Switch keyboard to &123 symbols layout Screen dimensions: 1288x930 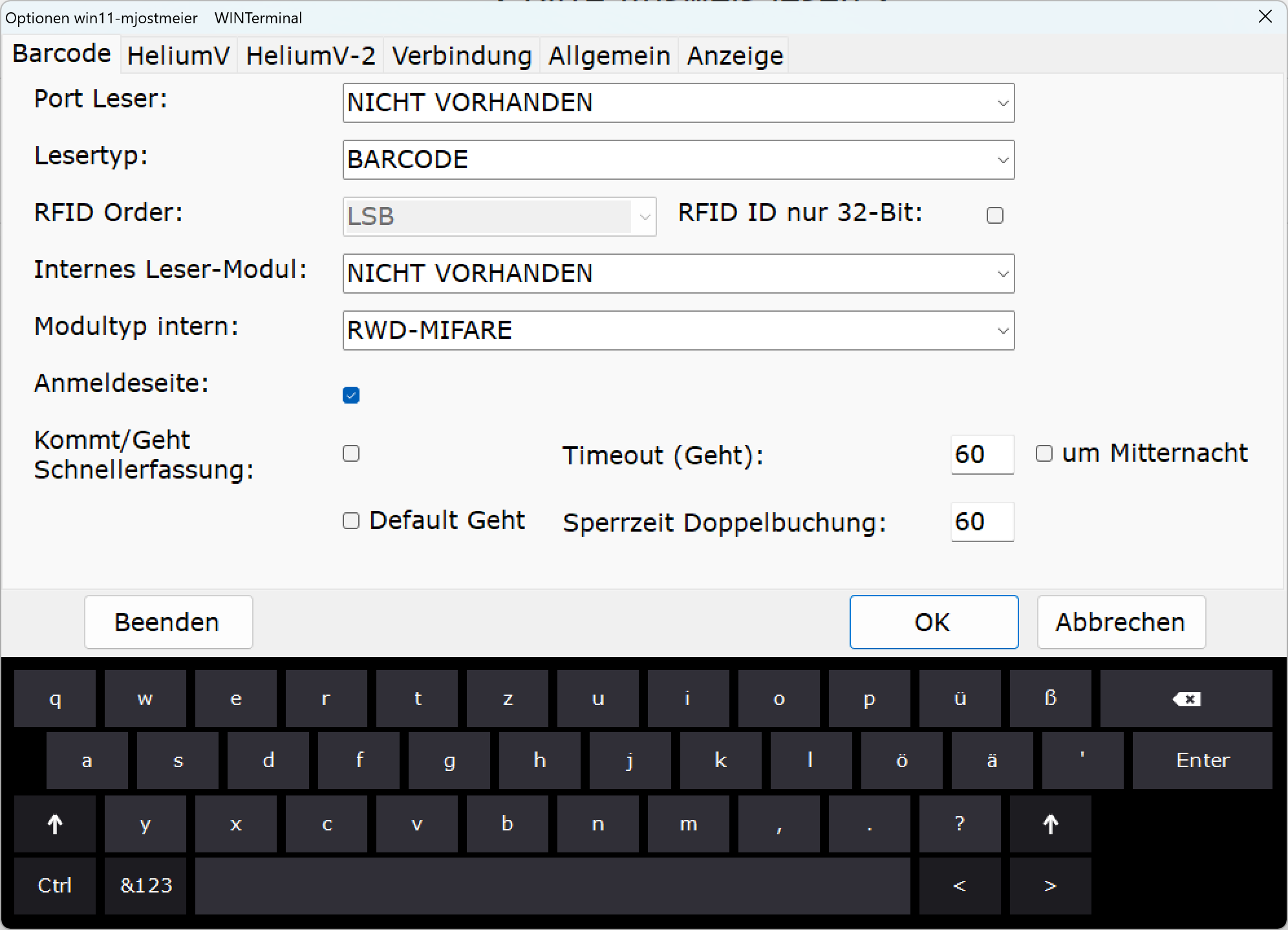(x=145, y=885)
